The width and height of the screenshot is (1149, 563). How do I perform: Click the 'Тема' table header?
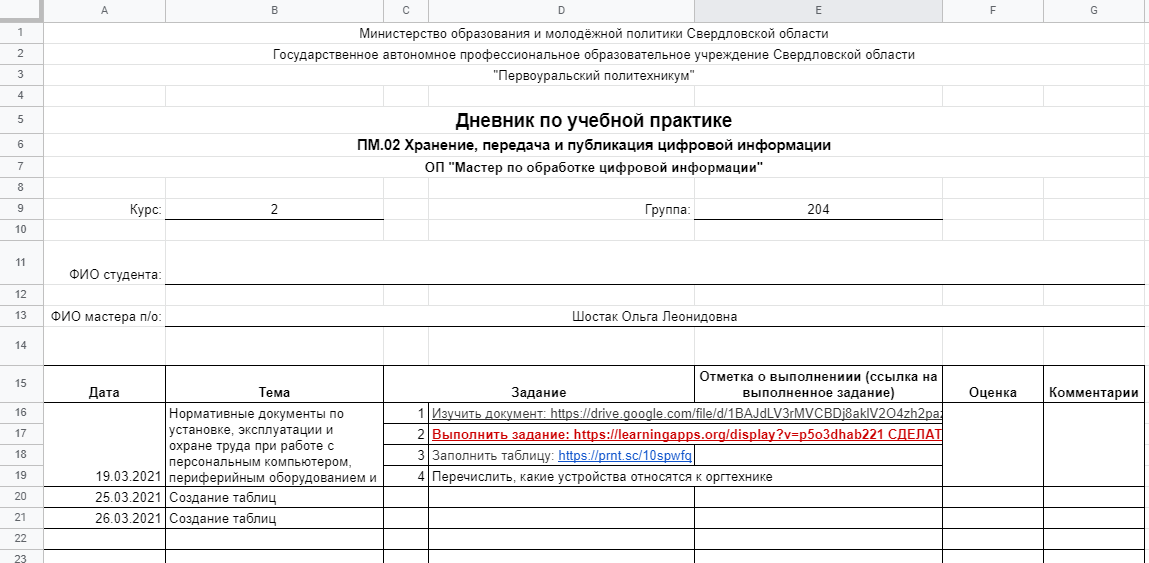point(275,383)
